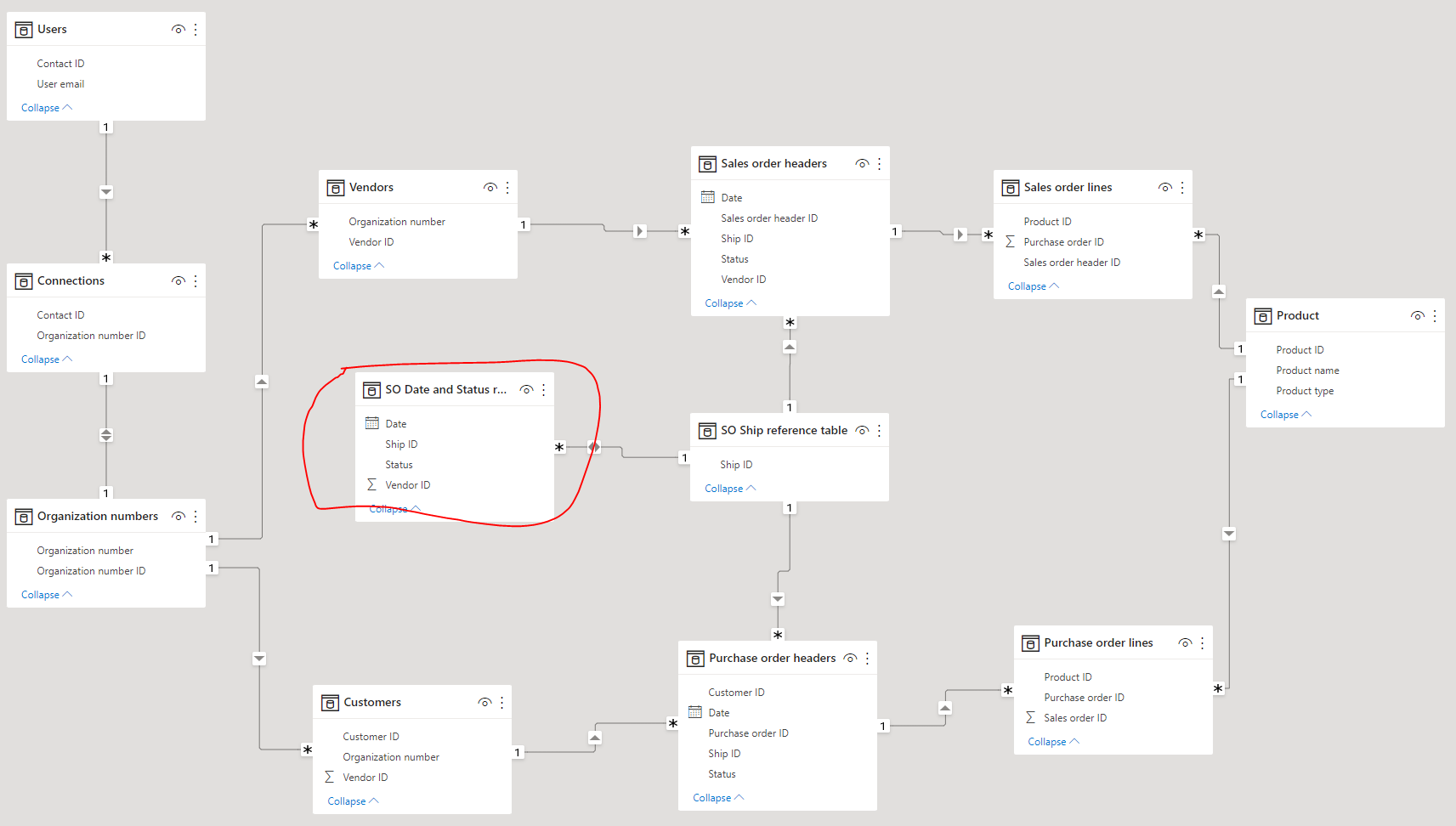Open more options for Organization numbers table
1456x826 pixels.
(x=195, y=517)
